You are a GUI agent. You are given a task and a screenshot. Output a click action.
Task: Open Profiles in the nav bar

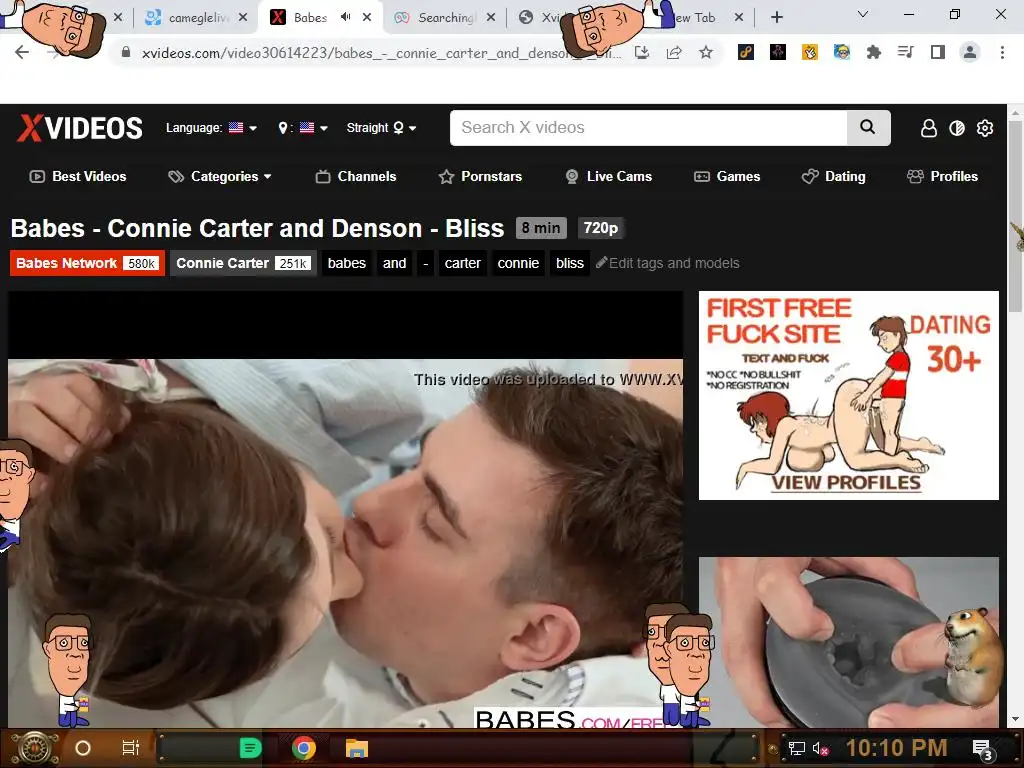[942, 176]
